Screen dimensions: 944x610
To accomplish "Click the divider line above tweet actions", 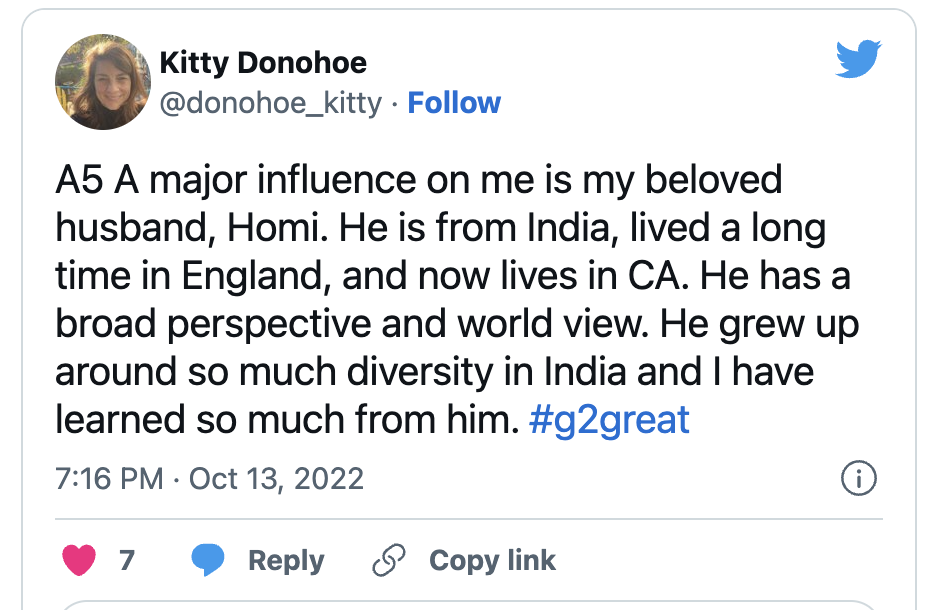I will click(x=469, y=518).
